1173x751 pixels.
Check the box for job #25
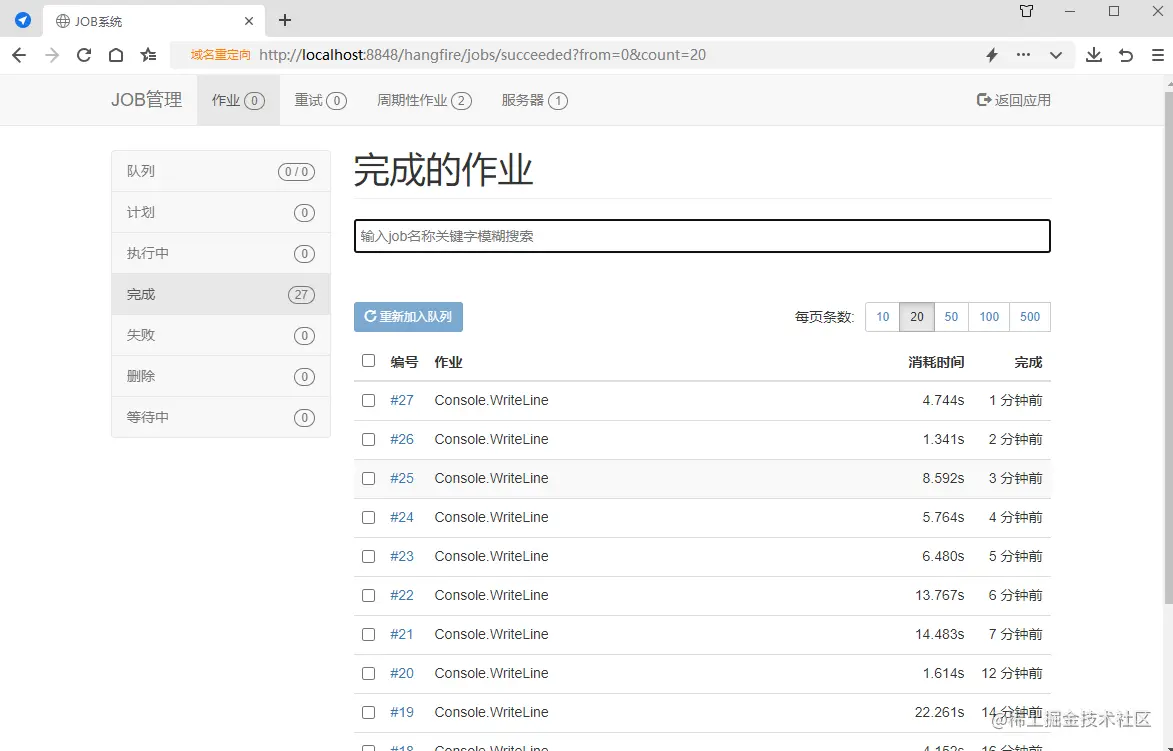(368, 478)
